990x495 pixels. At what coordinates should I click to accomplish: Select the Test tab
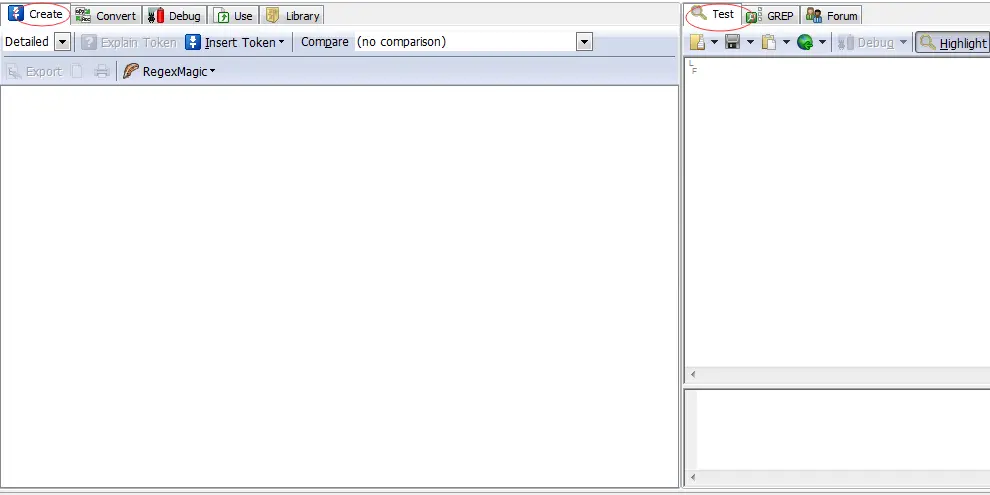tap(713, 15)
